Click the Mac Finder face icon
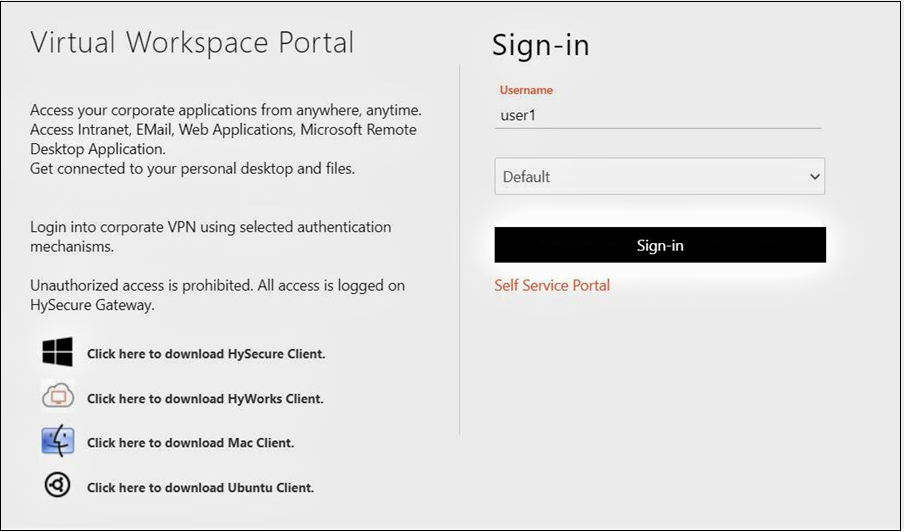 point(58,441)
